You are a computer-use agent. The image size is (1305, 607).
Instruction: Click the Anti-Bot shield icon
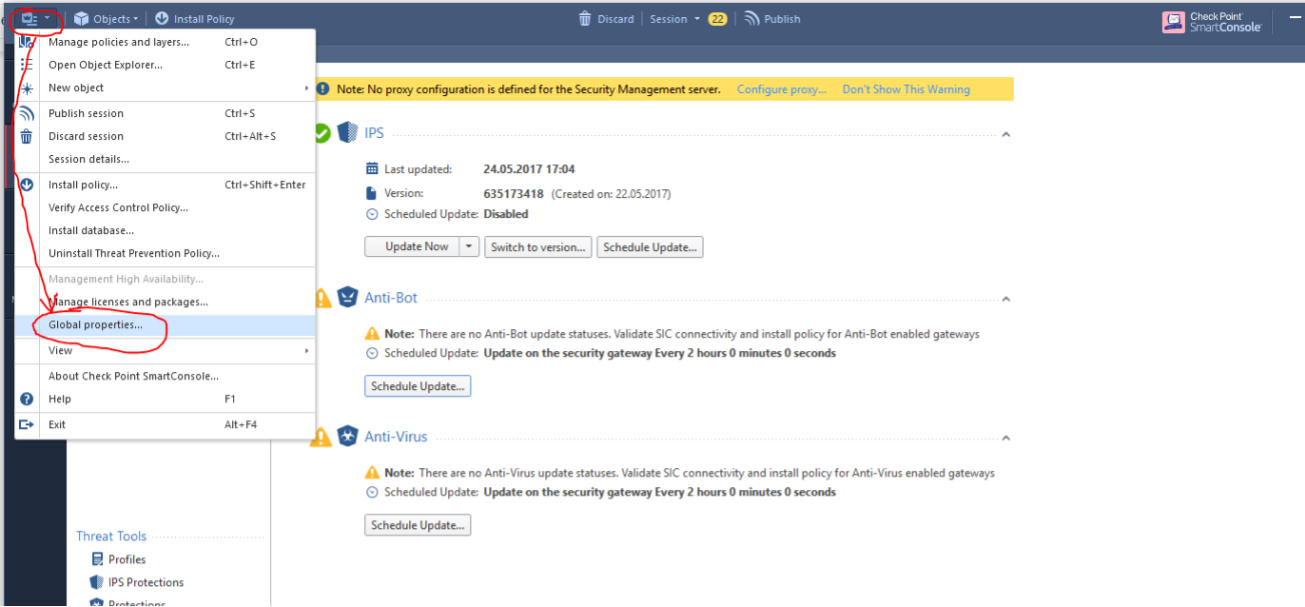[347, 297]
